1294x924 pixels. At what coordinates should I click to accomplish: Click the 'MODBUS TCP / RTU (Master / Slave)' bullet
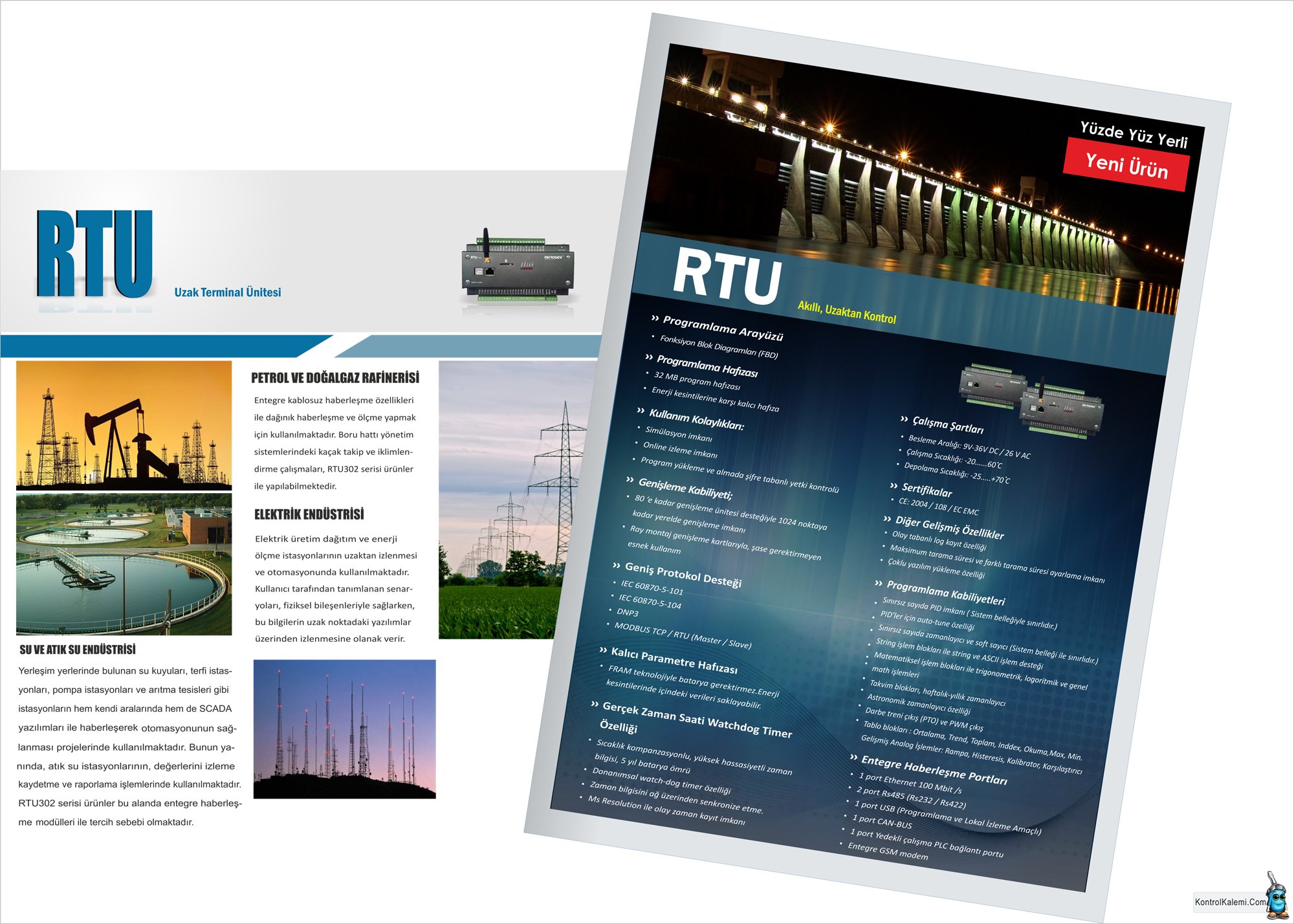click(x=683, y=635)
